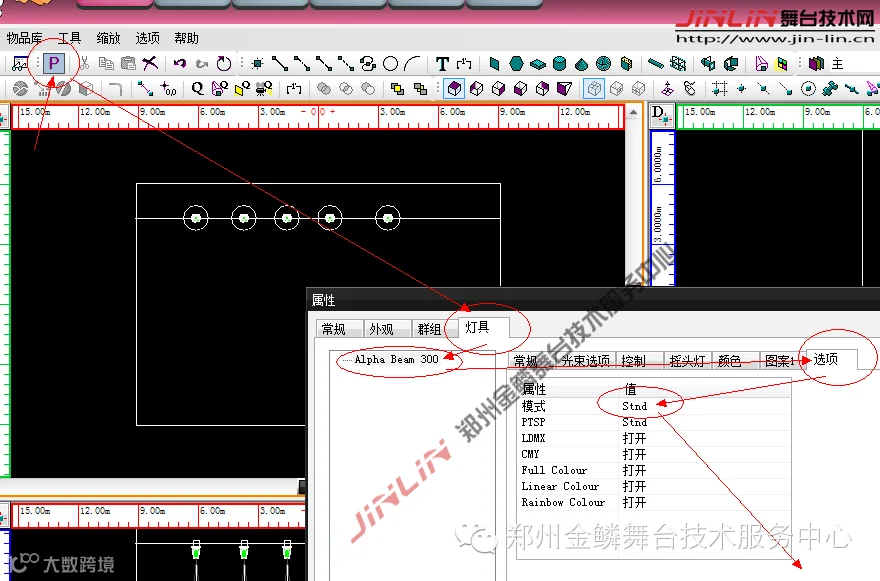The image size is (880, 581).
Task: Click the Rainbow Colour 打开 value
Action: (x=634, y=502)
